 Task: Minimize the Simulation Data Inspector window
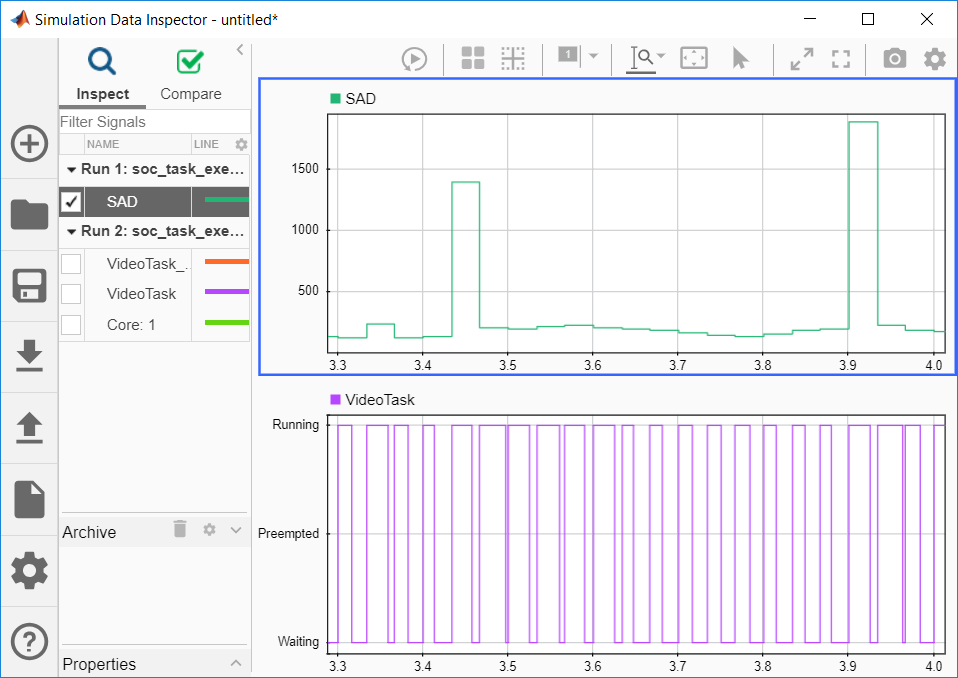810,19
